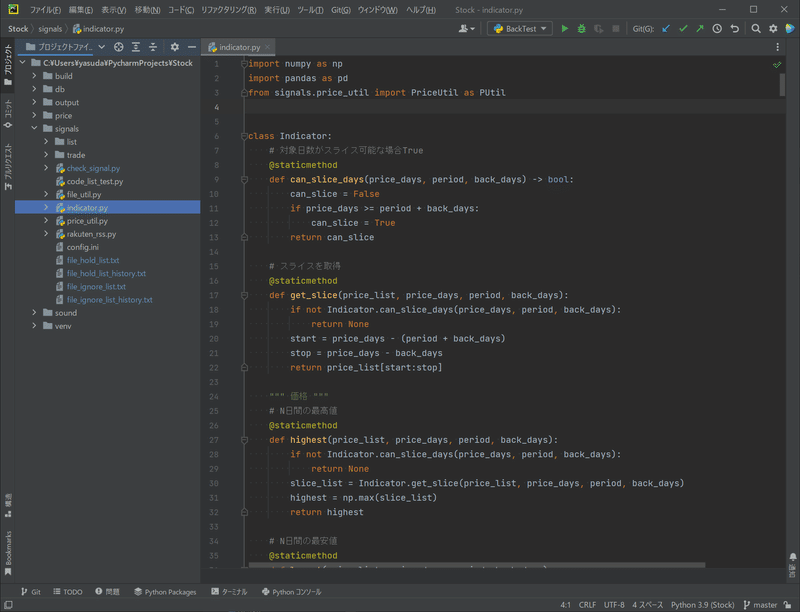
Task: Open Git history via the clock icon
Action: 717,29
